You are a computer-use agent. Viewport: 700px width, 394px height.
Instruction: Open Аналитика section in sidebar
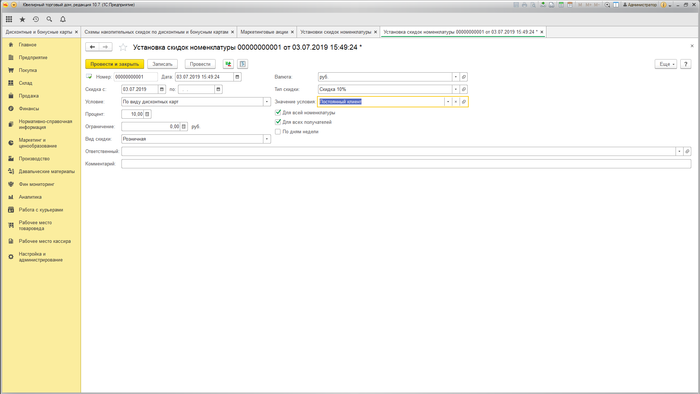tap(30, 197)
